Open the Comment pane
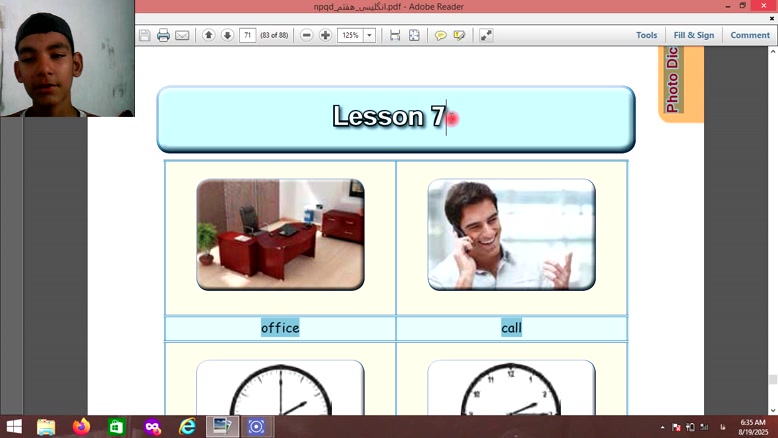 [x=750, y=35]
